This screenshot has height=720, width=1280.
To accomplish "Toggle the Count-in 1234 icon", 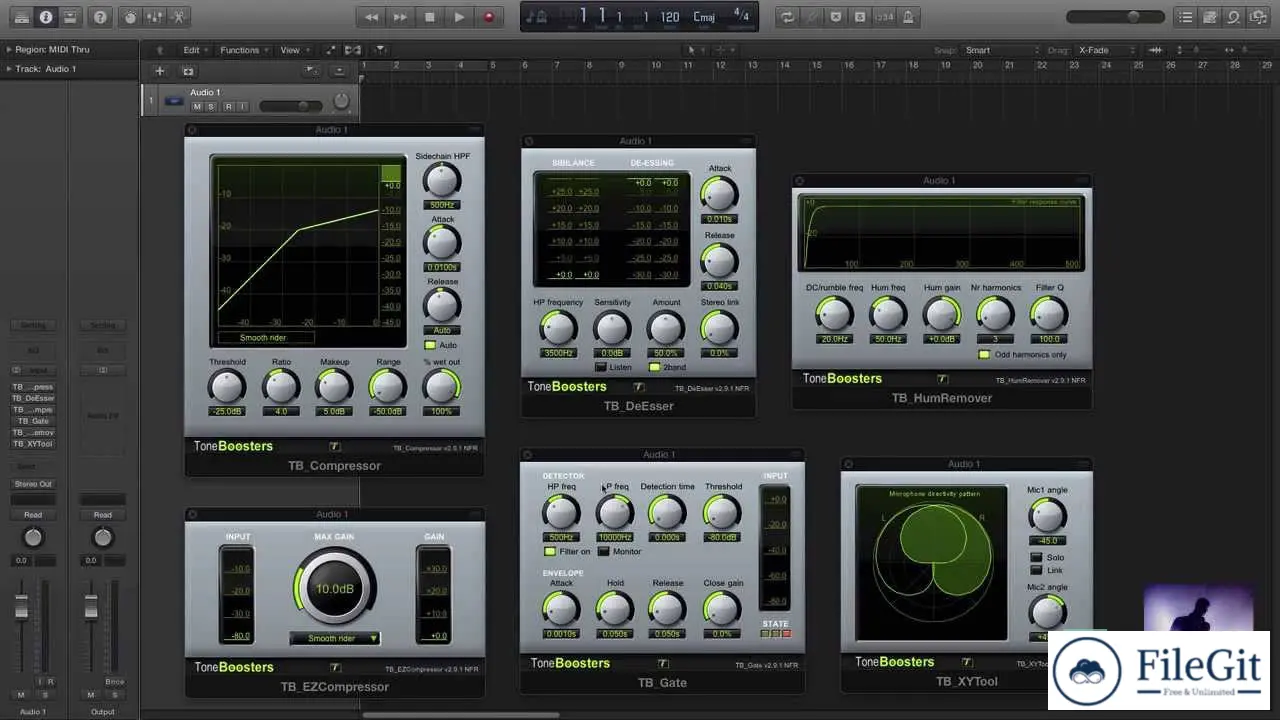I will point(884,17).
